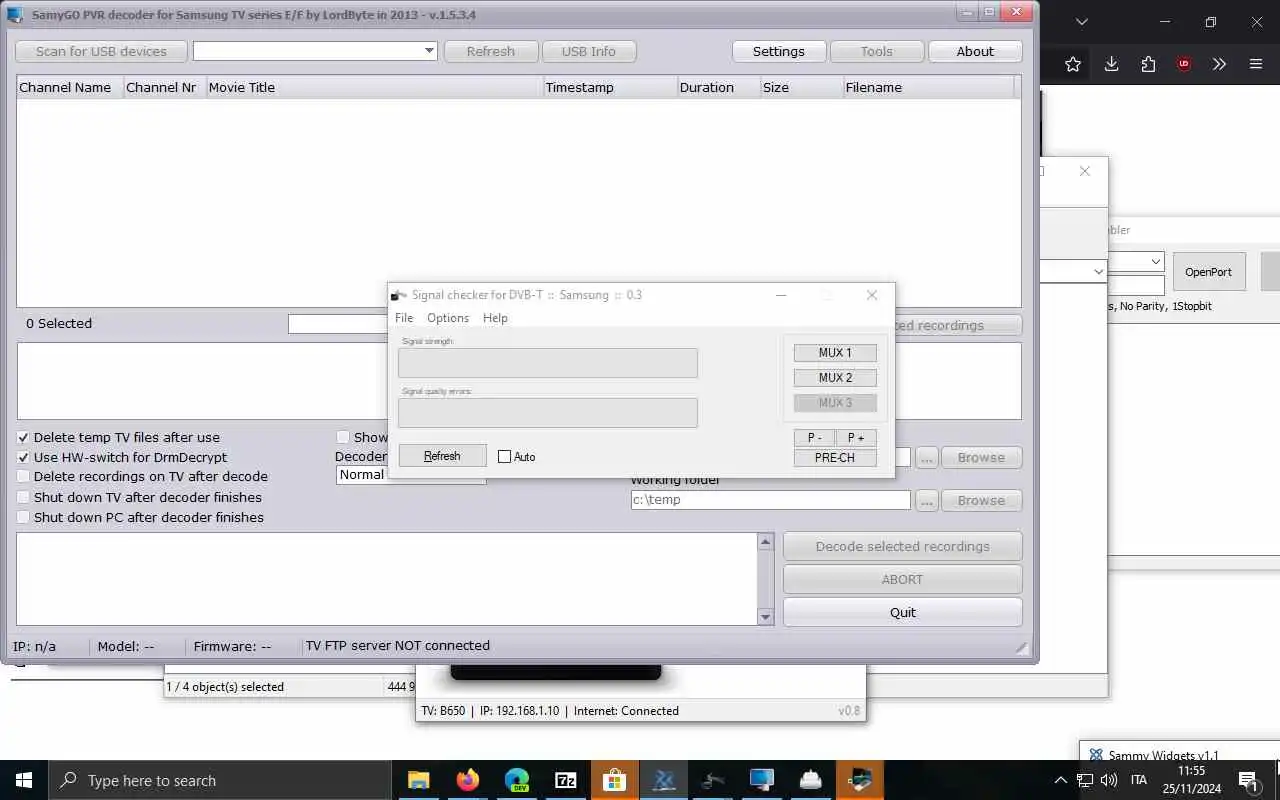Open 7-Zip from the taskbar

(565, 780)
